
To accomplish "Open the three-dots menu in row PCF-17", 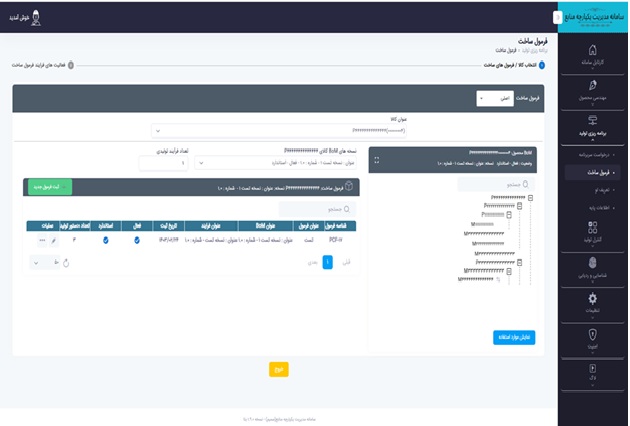I will tap(42, 240).
